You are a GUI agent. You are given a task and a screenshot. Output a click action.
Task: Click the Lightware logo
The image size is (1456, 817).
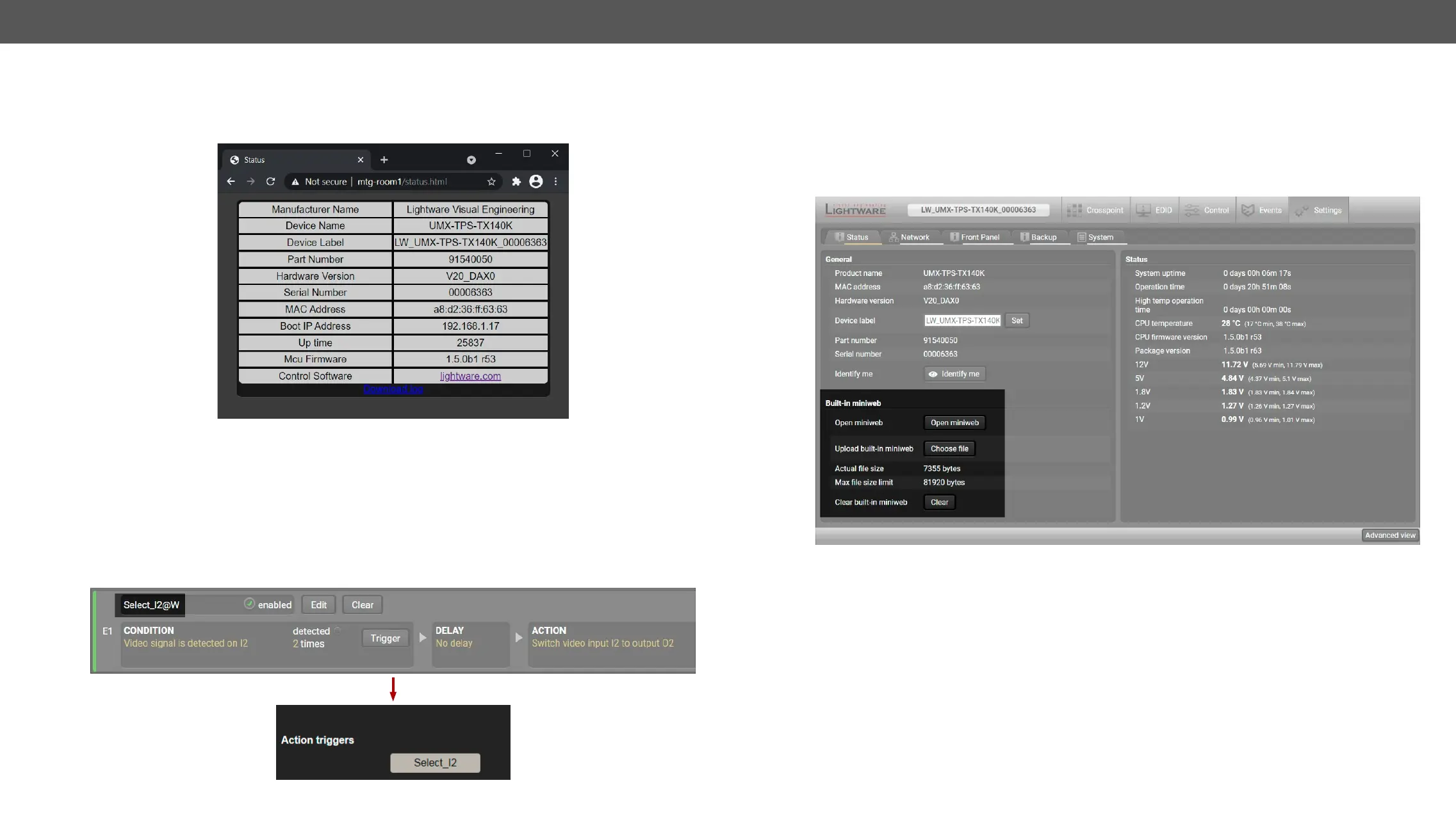(855, 209)
